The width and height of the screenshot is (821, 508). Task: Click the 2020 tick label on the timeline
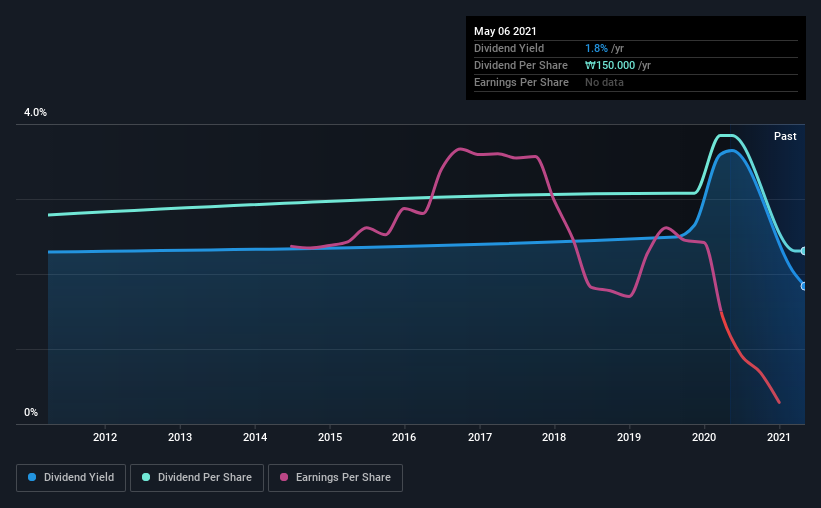[x=704, y=437]
